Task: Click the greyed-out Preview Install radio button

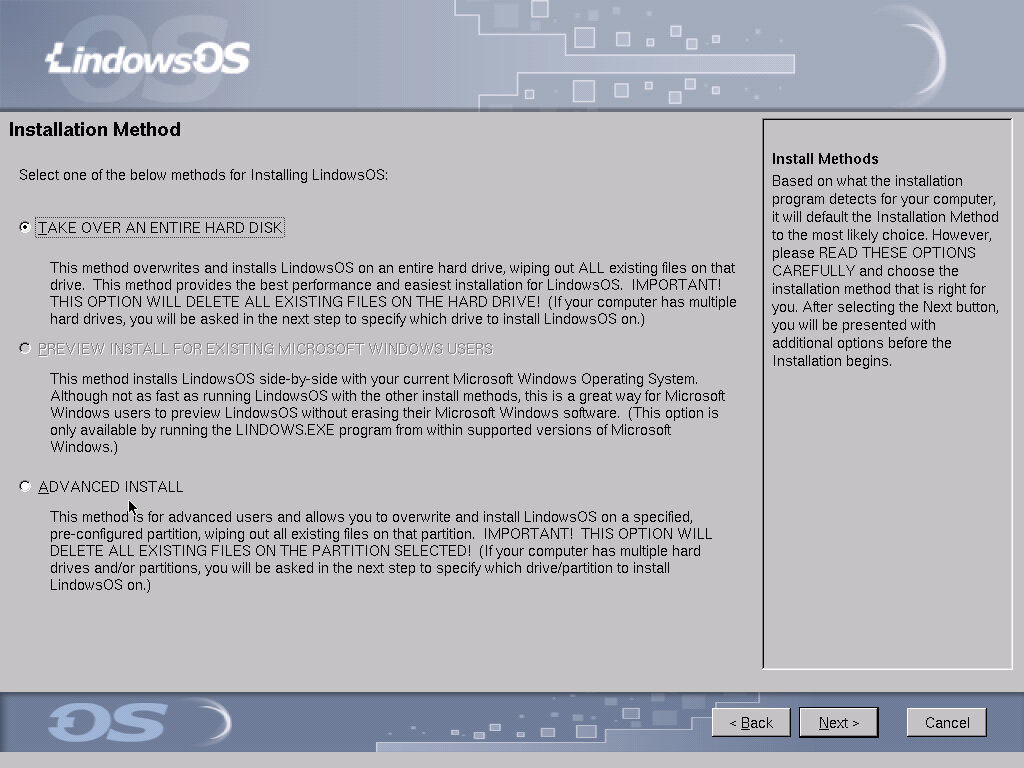Action: [25, 349]
